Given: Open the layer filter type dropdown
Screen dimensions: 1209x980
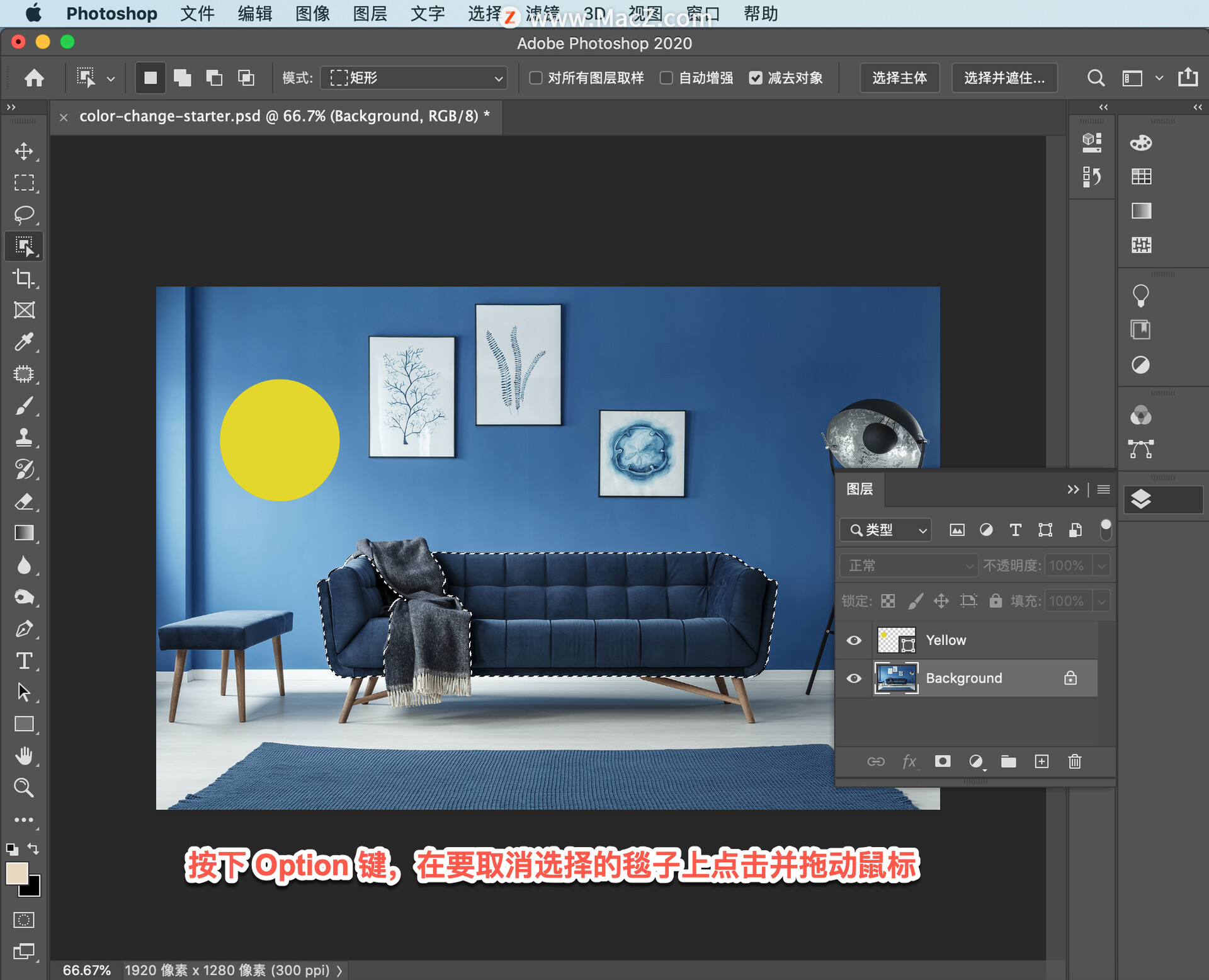Looking at the screenshot, I should click(885, 530).
